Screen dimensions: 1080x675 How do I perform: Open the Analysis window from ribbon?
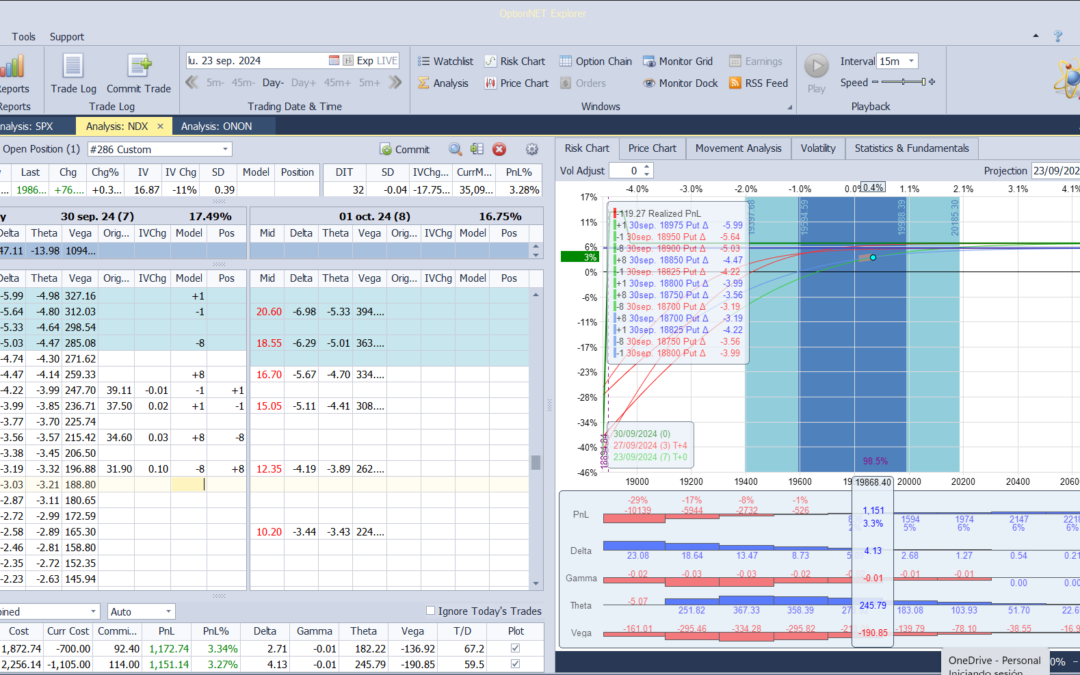click(443, 83)
